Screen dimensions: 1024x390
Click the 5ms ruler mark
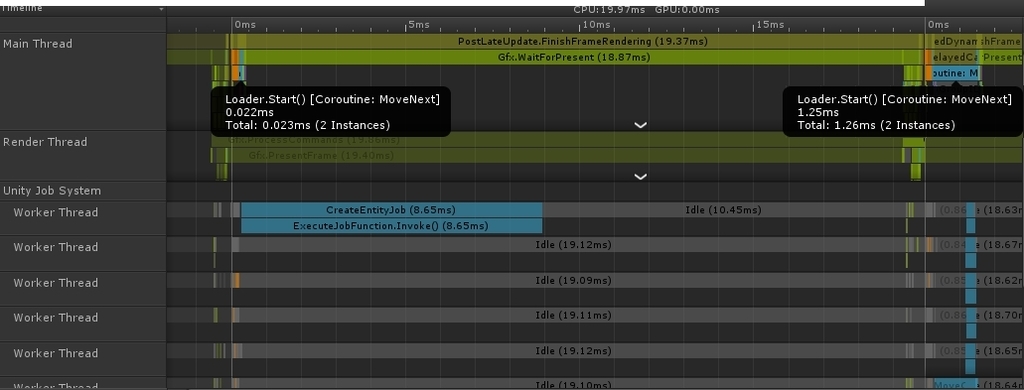tap(418, 25)
